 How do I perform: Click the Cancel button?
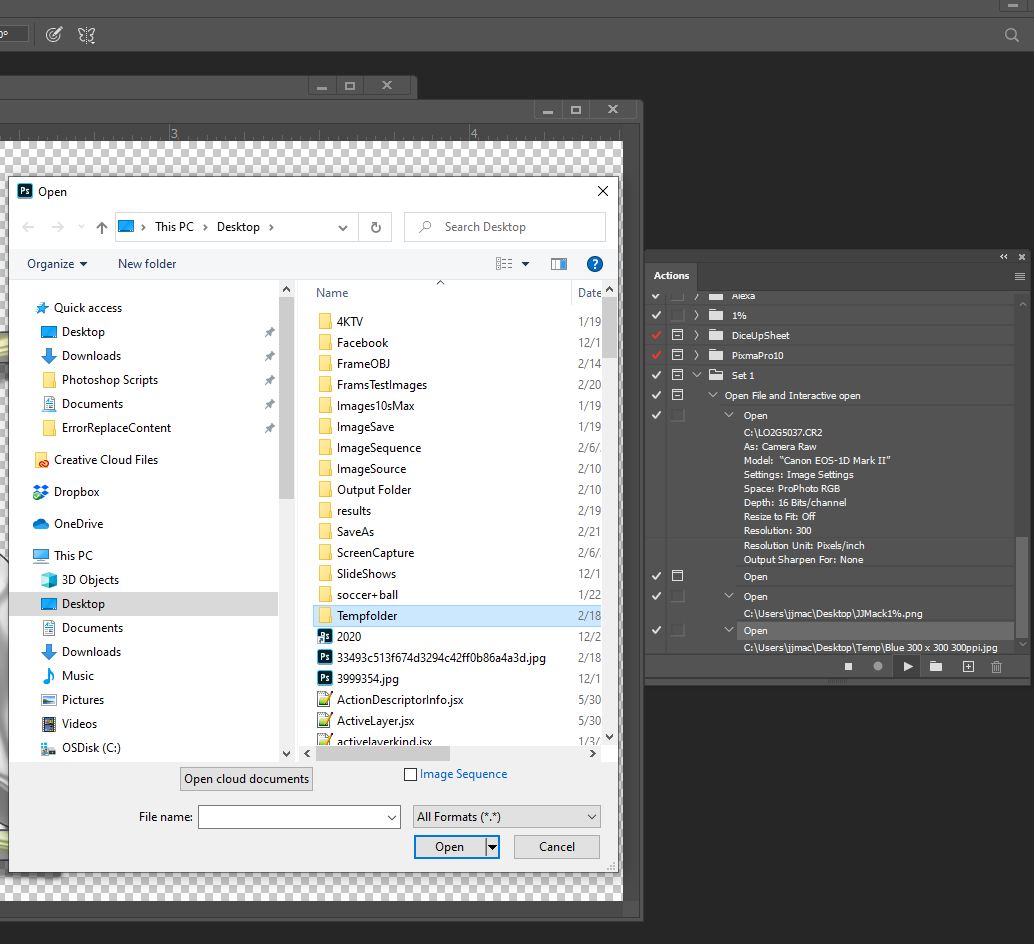[556, 846]
